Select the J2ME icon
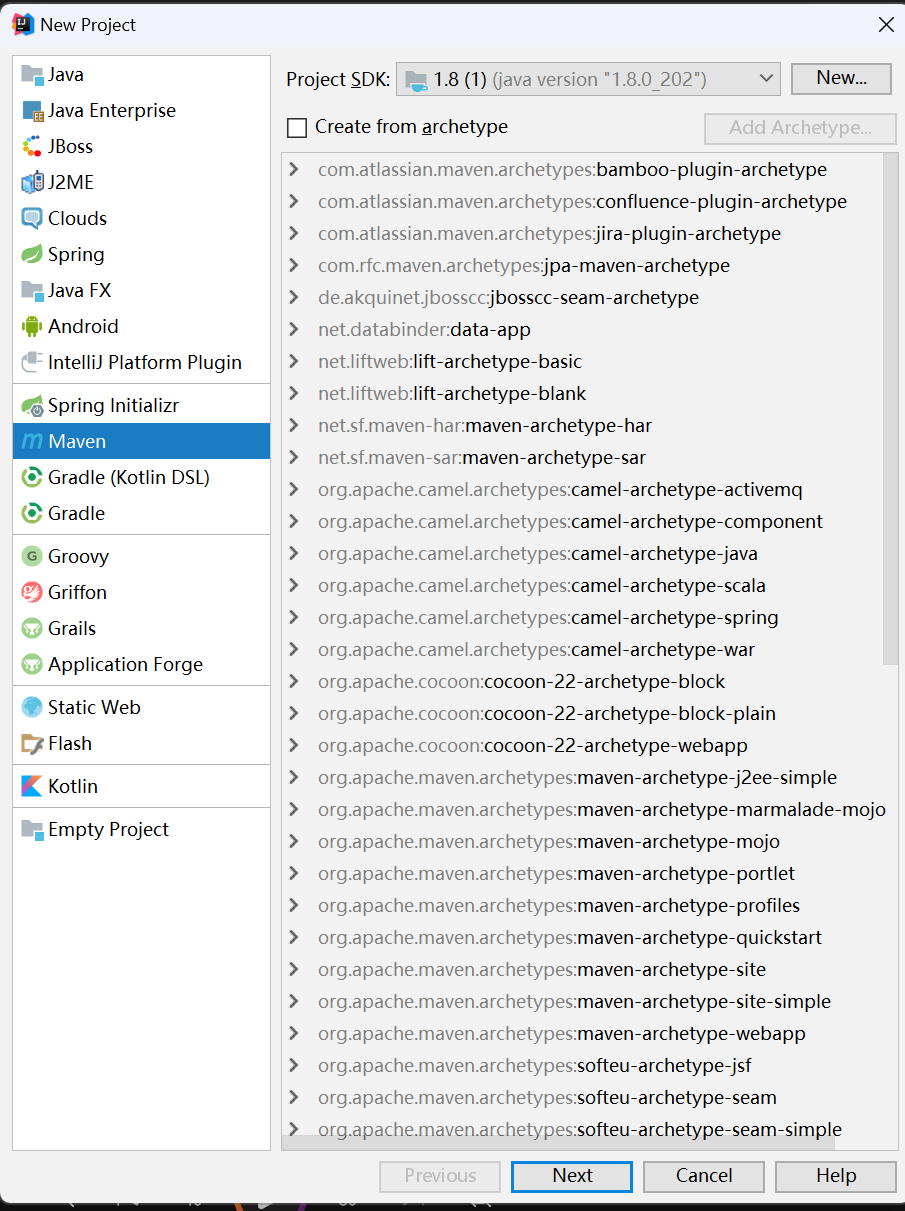Image resolution: width=905 pixels, height=1211 pixels. click(32, 183)
